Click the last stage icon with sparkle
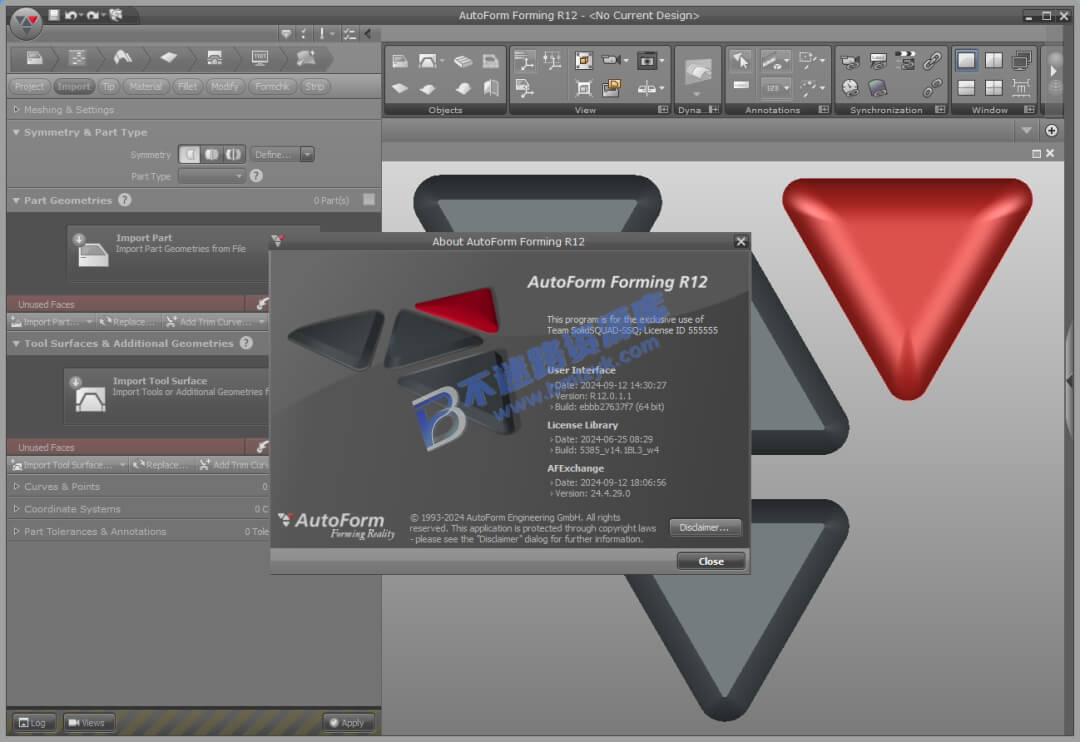 [306, 58]
